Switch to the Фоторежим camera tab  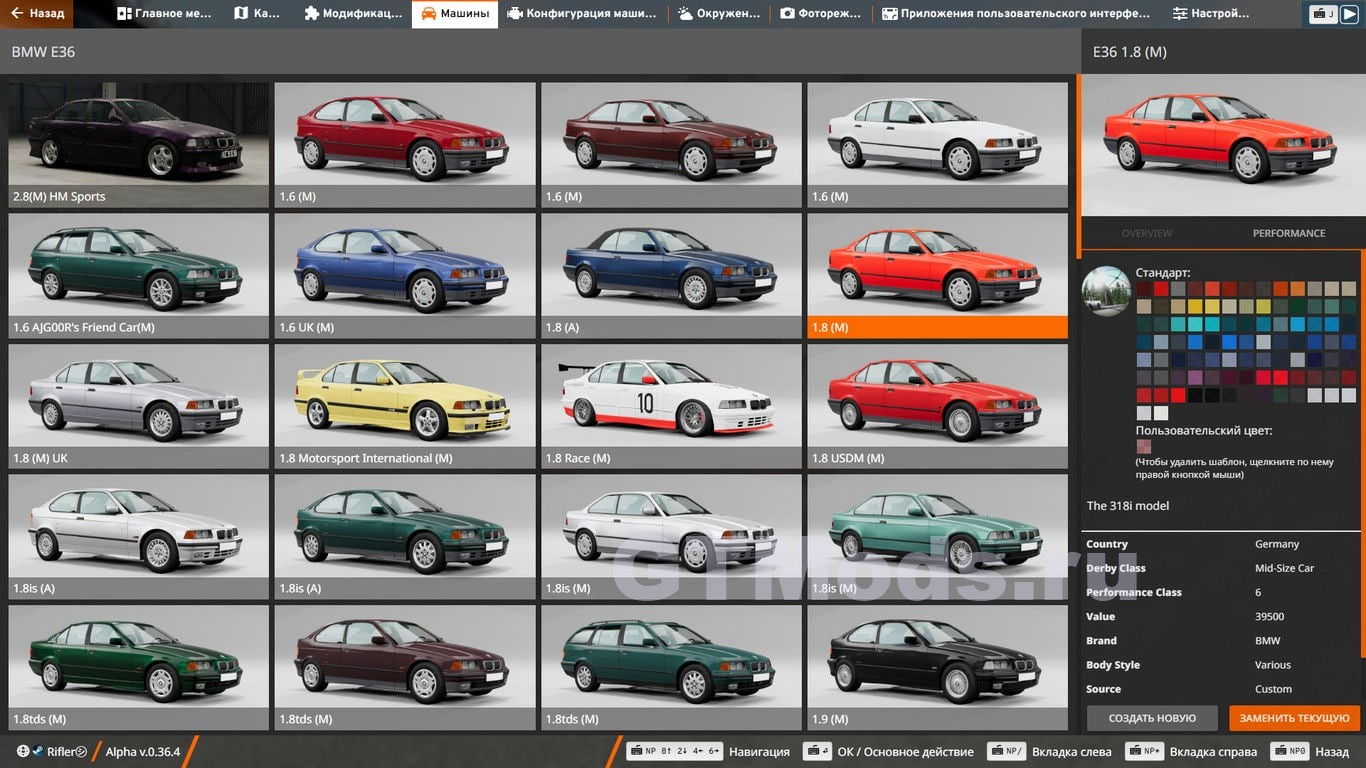click(x=821, y=14)
